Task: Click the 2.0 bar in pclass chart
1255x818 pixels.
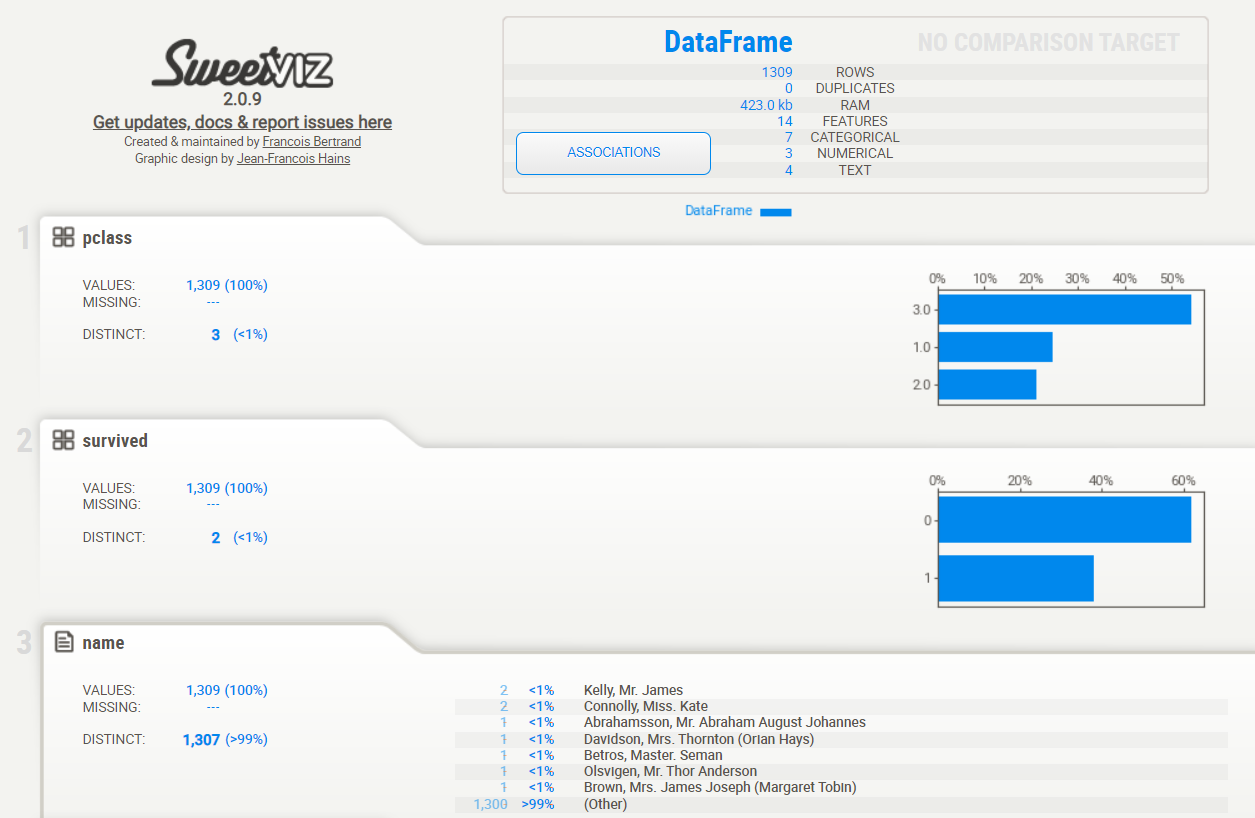Action: point(987,385)
